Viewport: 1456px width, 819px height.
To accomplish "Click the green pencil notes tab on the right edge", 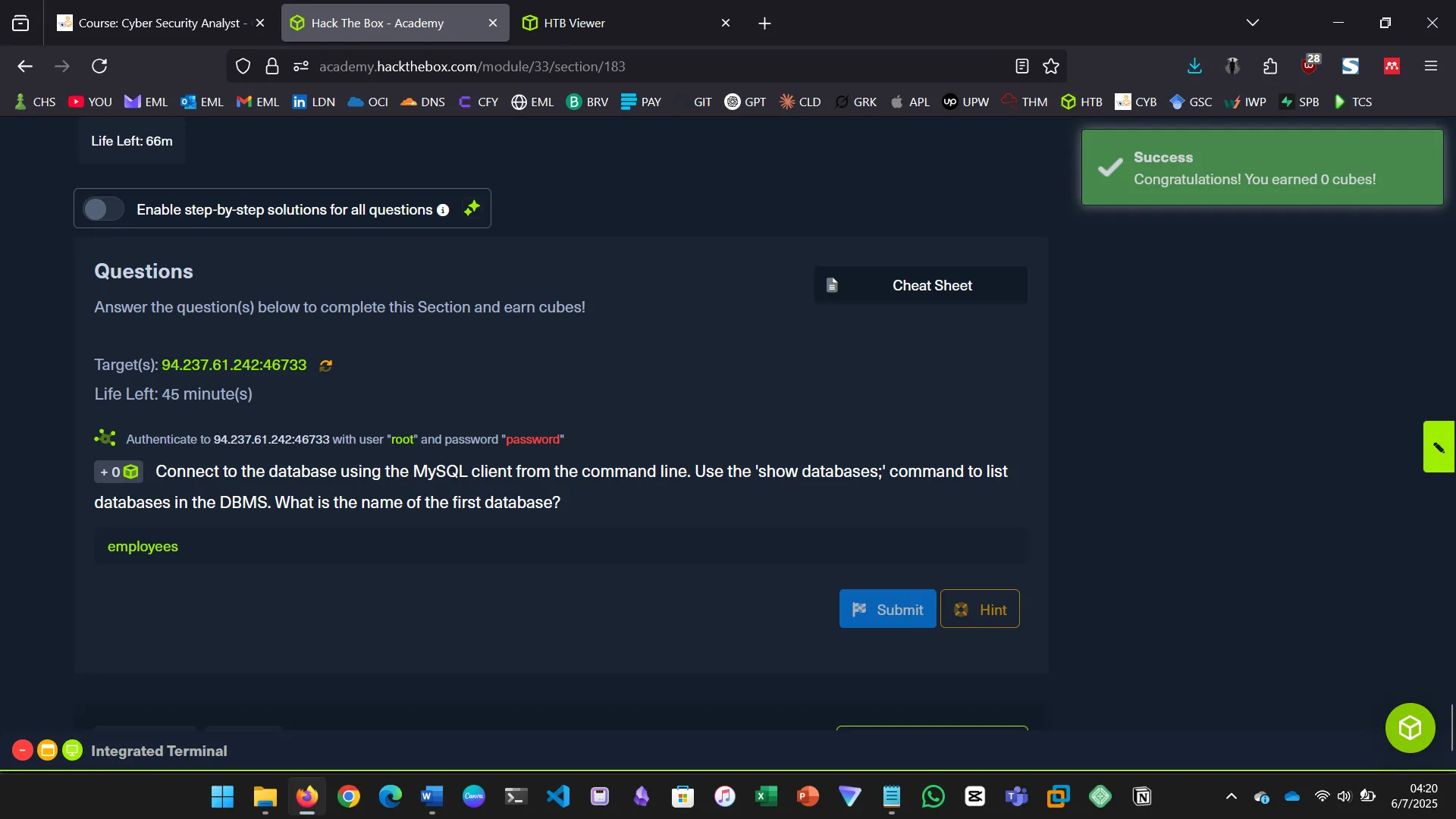I will (x=1439, y=447).
